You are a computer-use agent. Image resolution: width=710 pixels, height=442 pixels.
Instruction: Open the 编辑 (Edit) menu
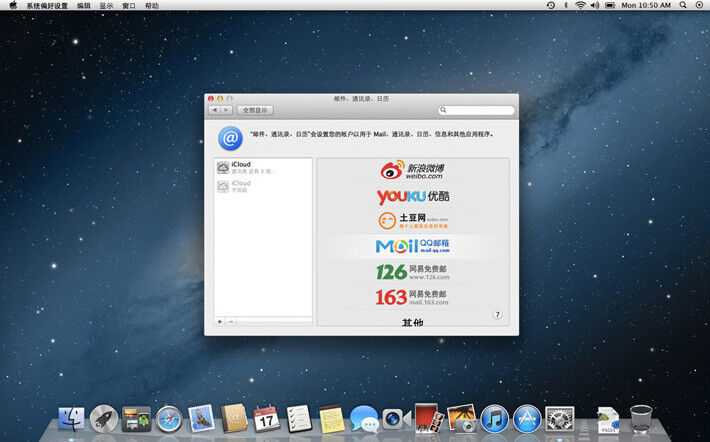83,6
